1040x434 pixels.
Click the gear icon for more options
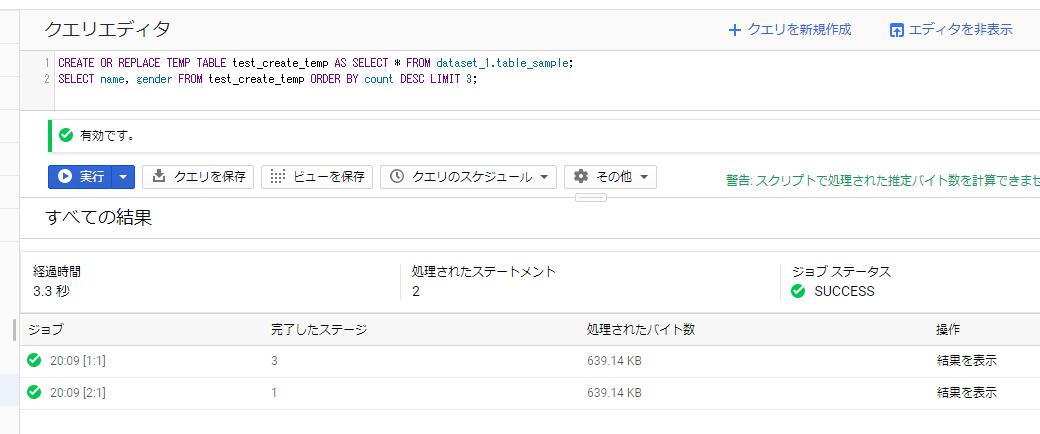581,177
